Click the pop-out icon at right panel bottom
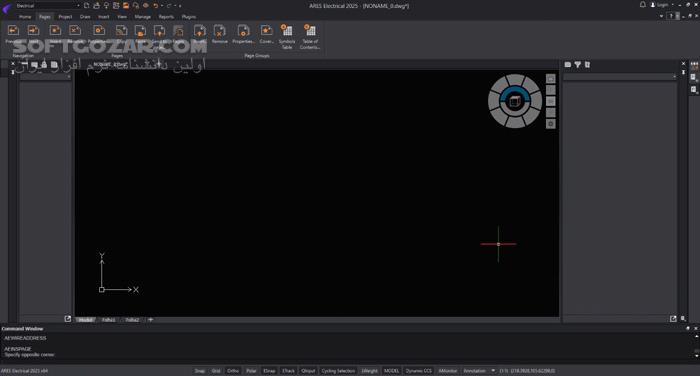Viewport: 700px width, 376px height. 673,318
